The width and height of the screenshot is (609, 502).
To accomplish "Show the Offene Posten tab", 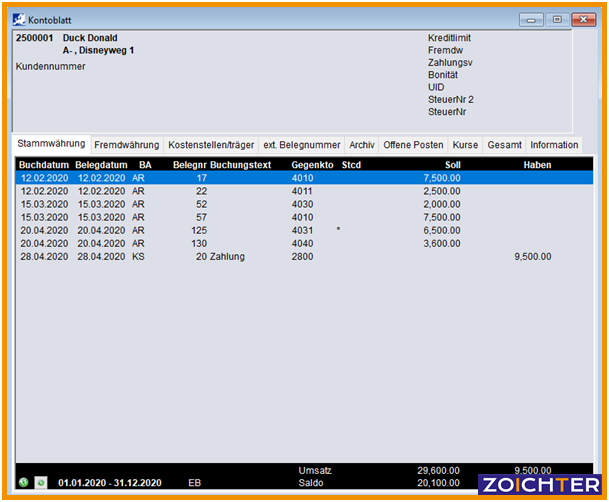I will [x=413, y=145].
